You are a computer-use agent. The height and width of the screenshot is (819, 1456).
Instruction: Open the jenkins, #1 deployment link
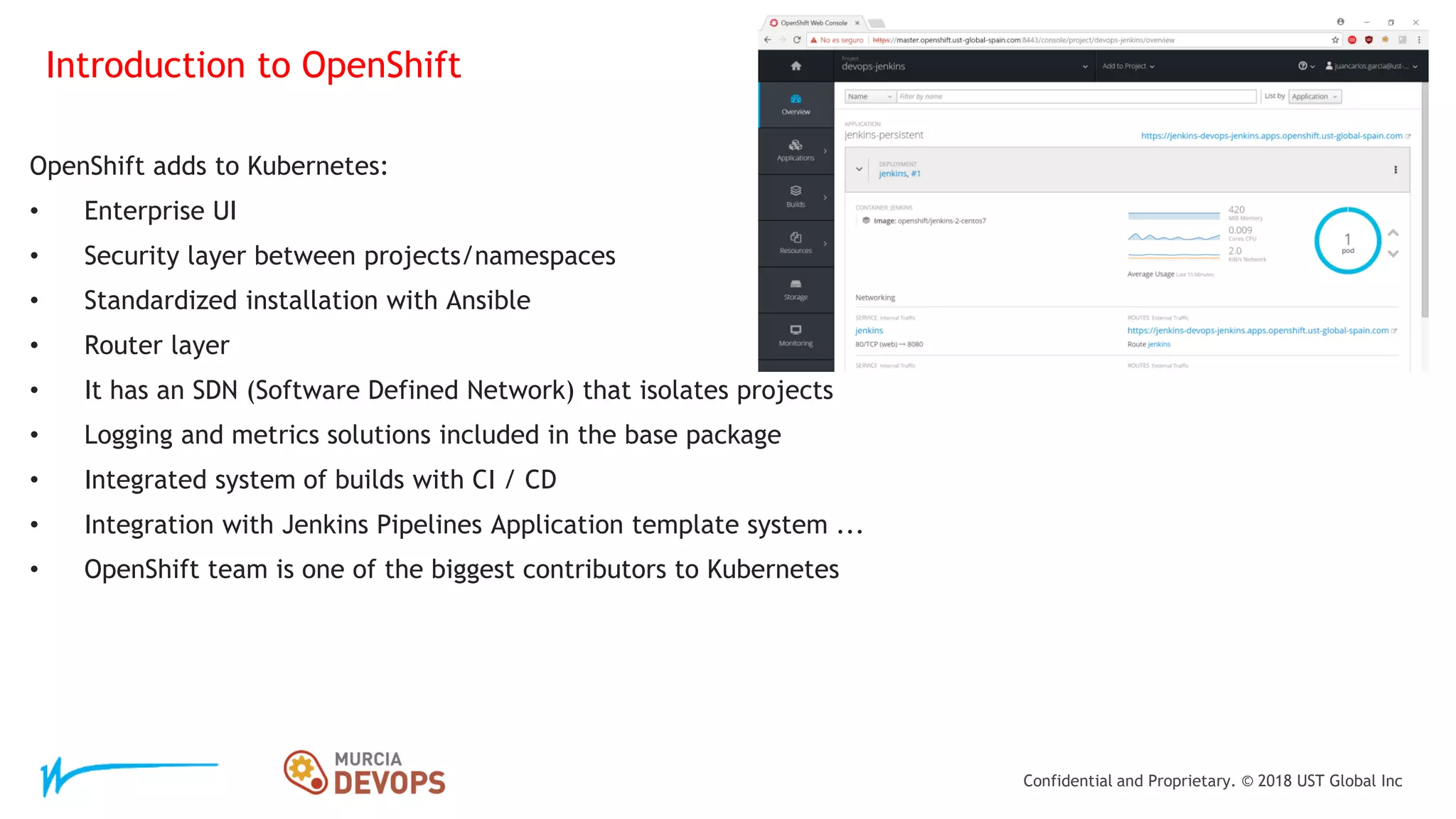899,173
